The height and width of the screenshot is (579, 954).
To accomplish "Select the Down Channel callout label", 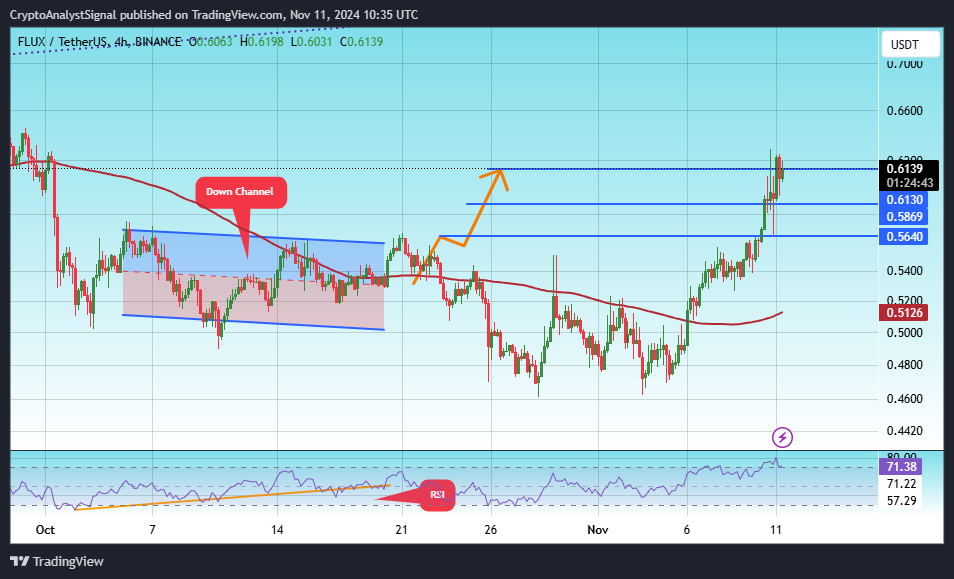I will 240,192.
